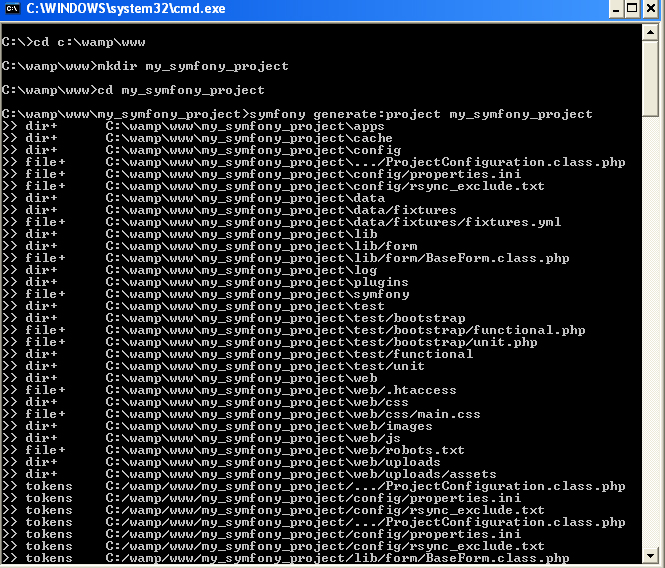
Task: Click the scrollbar up arrow
Action: point(650,32)
